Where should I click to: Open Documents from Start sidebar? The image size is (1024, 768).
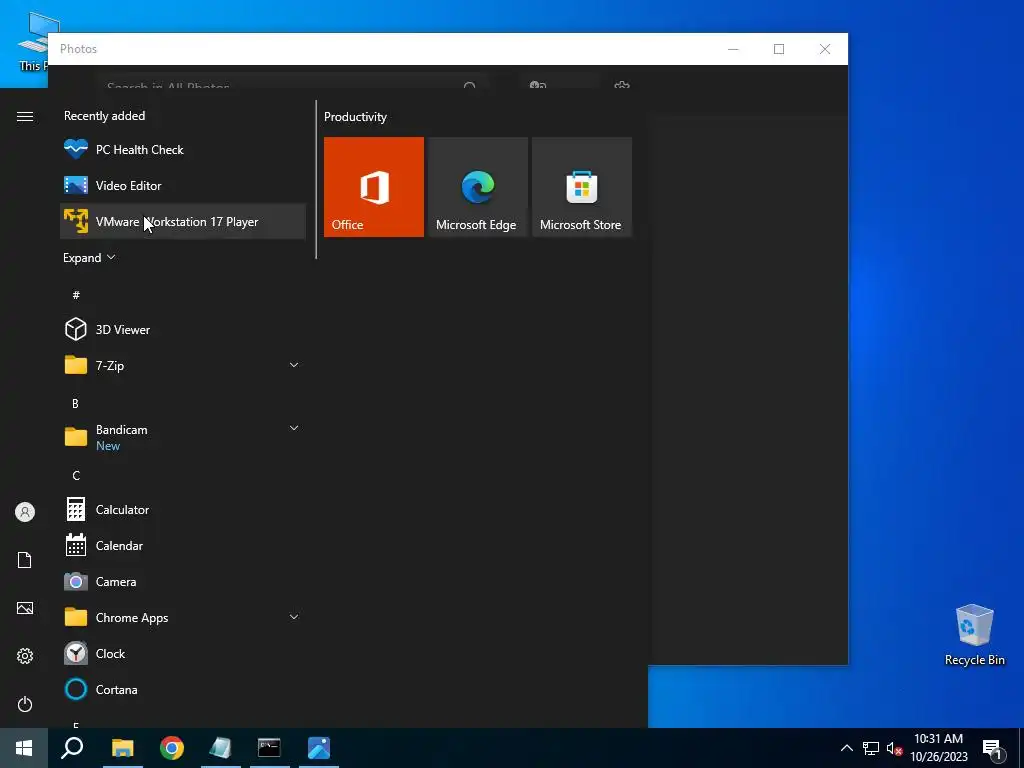[x=25, y=560]
